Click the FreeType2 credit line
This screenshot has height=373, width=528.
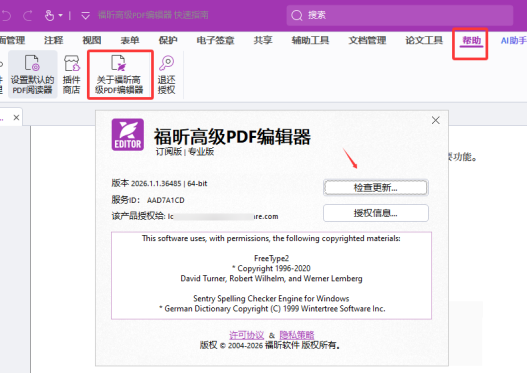click(x=271, y=258)
